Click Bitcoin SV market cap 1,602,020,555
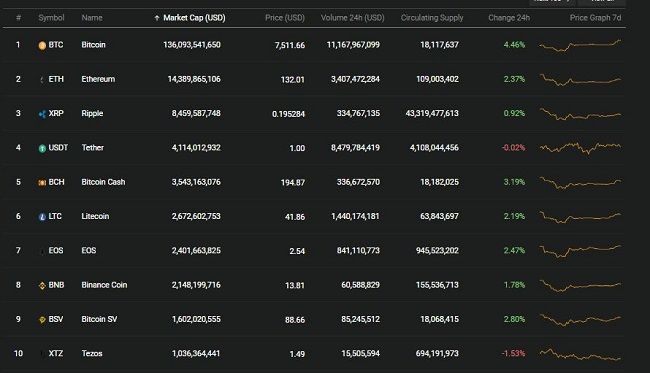The image size is (650, 373). click(196, 320)
